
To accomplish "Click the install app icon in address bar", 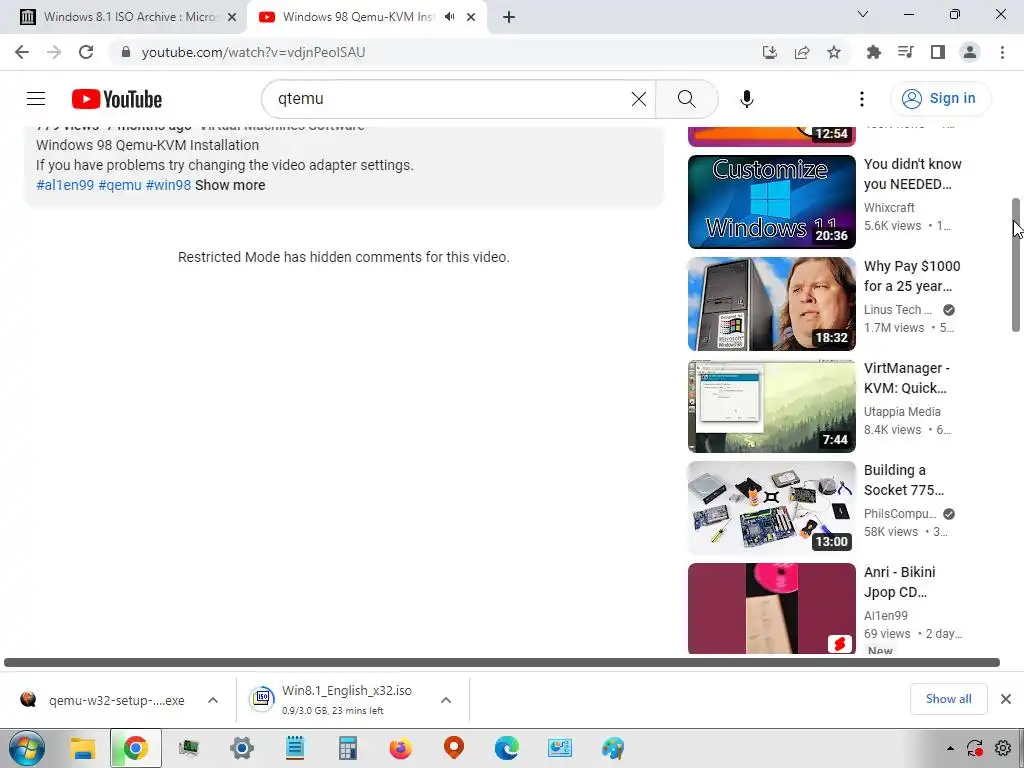I will (x=770, y=52).
